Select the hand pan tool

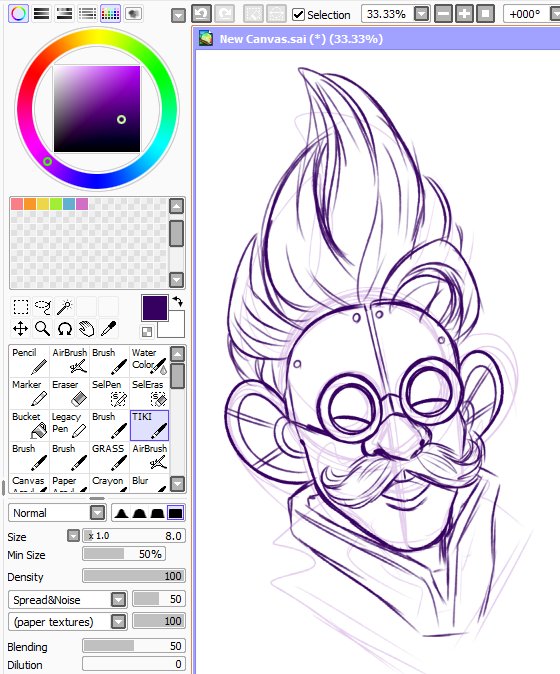click(x=87, y=329)
